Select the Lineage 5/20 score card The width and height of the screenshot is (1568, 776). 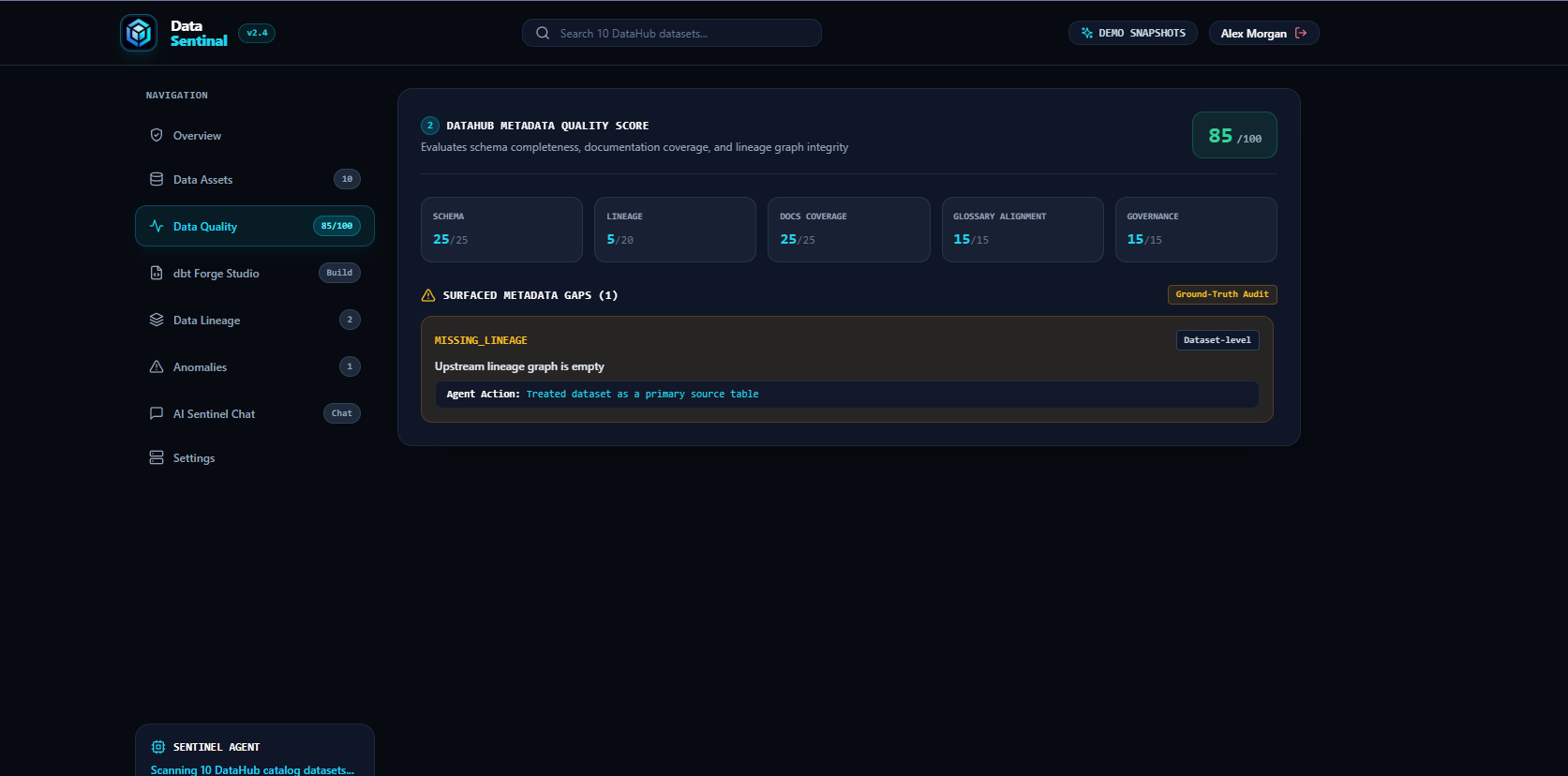tap(675, 230)
